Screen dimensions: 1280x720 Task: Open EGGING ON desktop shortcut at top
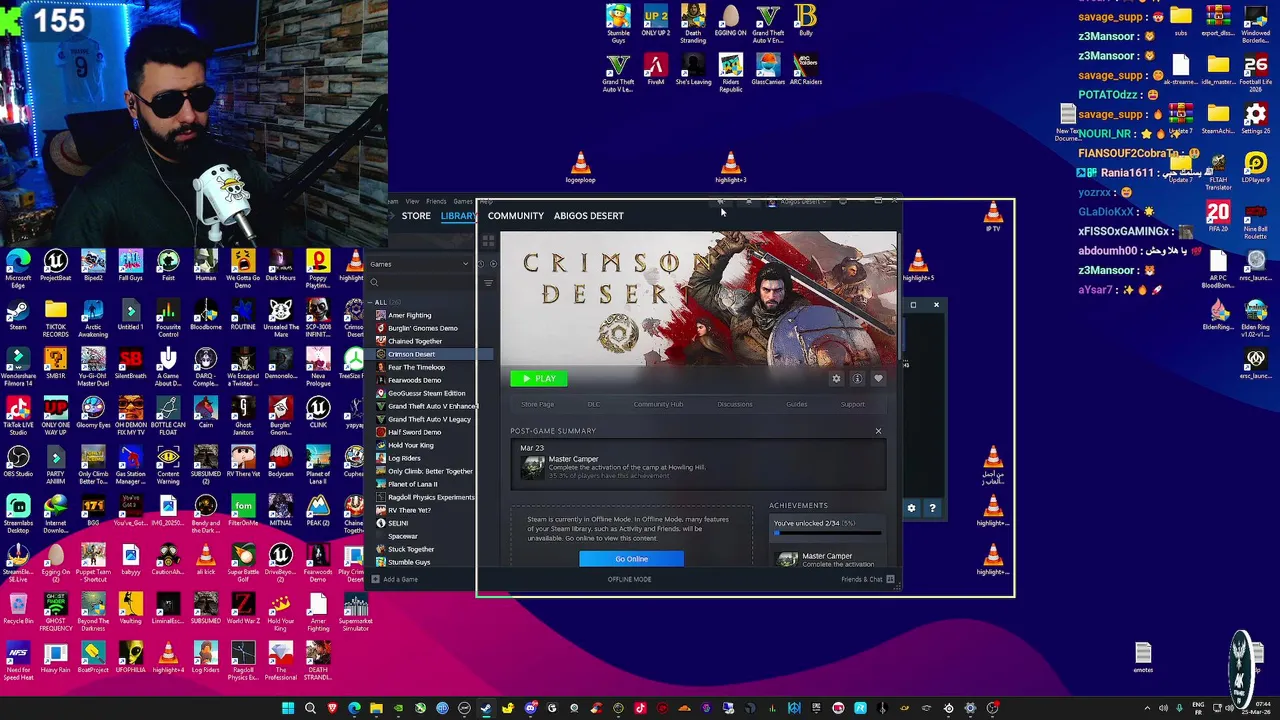pyautogui.click(x=730, y=22)
